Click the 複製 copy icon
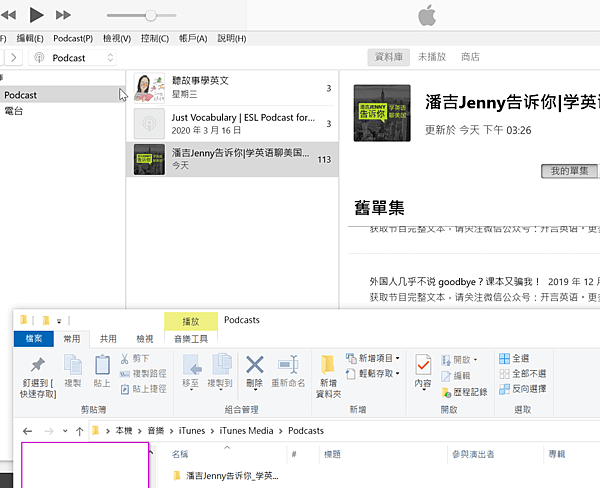 click(x=73, y=364)
